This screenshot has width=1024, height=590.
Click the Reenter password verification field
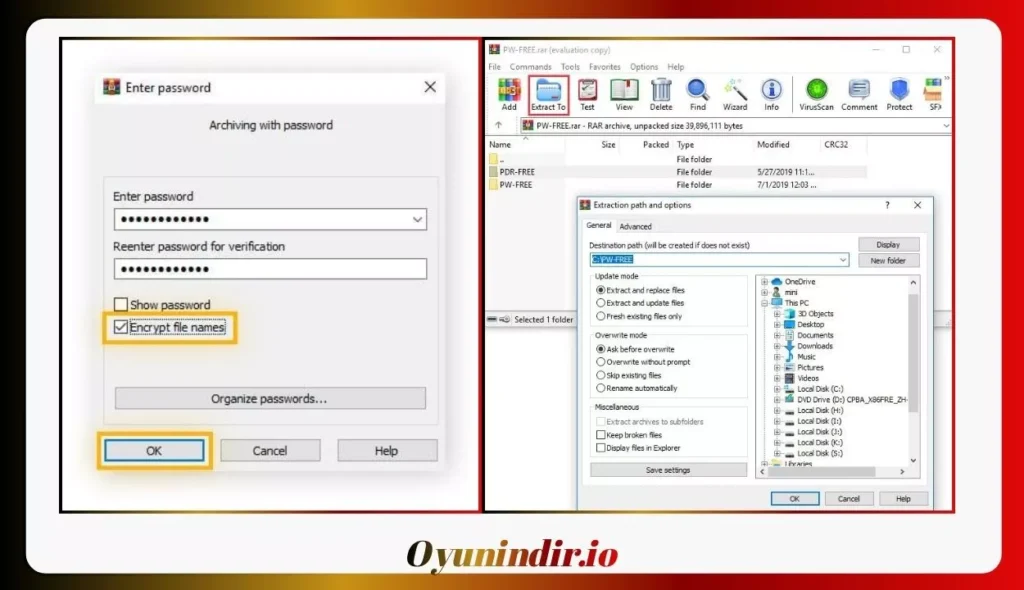[x=270, y=269]
